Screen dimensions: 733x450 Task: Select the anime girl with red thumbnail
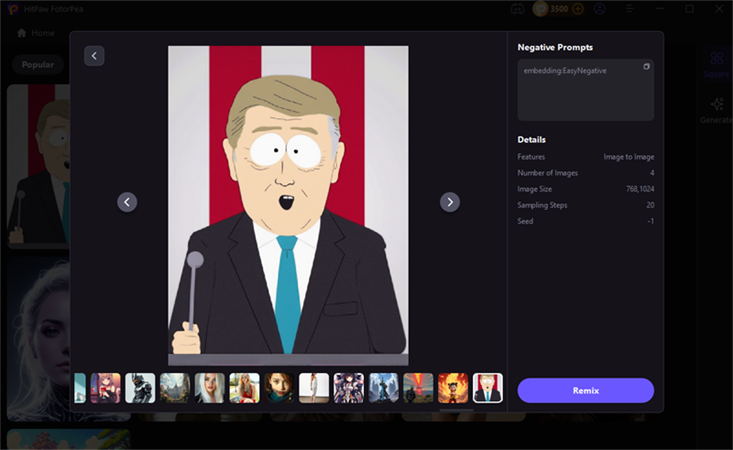[106, 388]
